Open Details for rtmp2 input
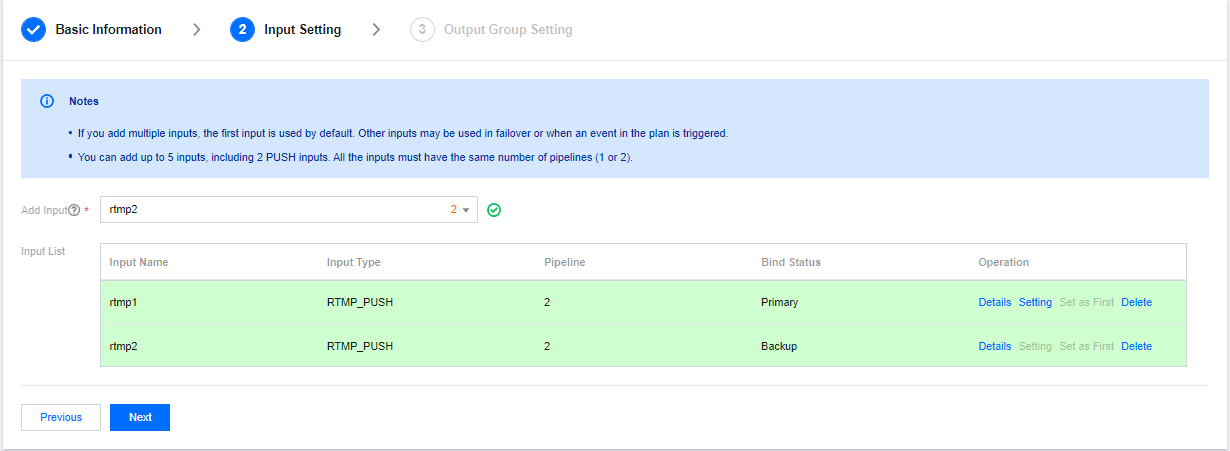This screenshot has width=1230, height=451. coord(994,346)
